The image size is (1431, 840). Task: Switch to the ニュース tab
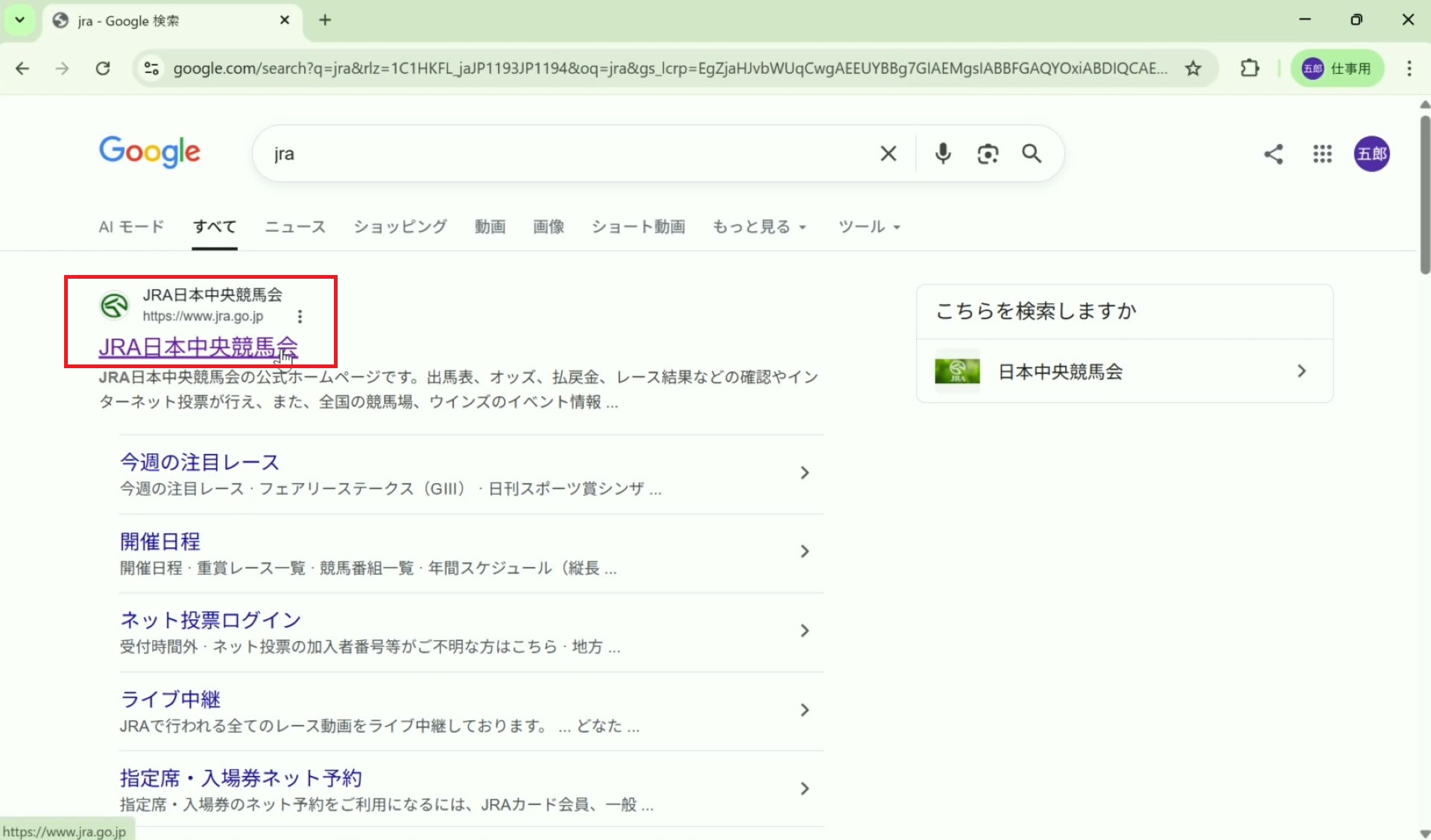295,227
